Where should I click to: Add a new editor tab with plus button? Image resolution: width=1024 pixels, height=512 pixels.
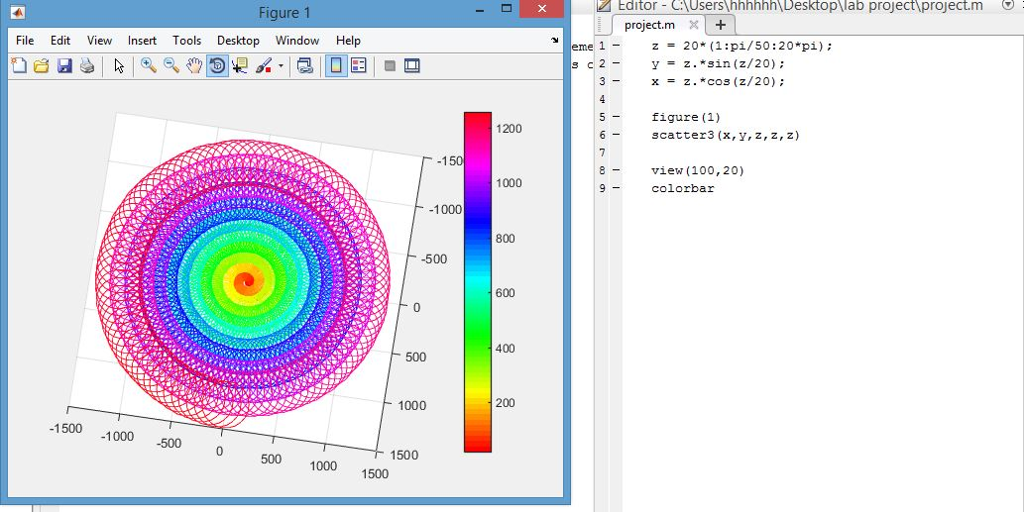(720, 25)
